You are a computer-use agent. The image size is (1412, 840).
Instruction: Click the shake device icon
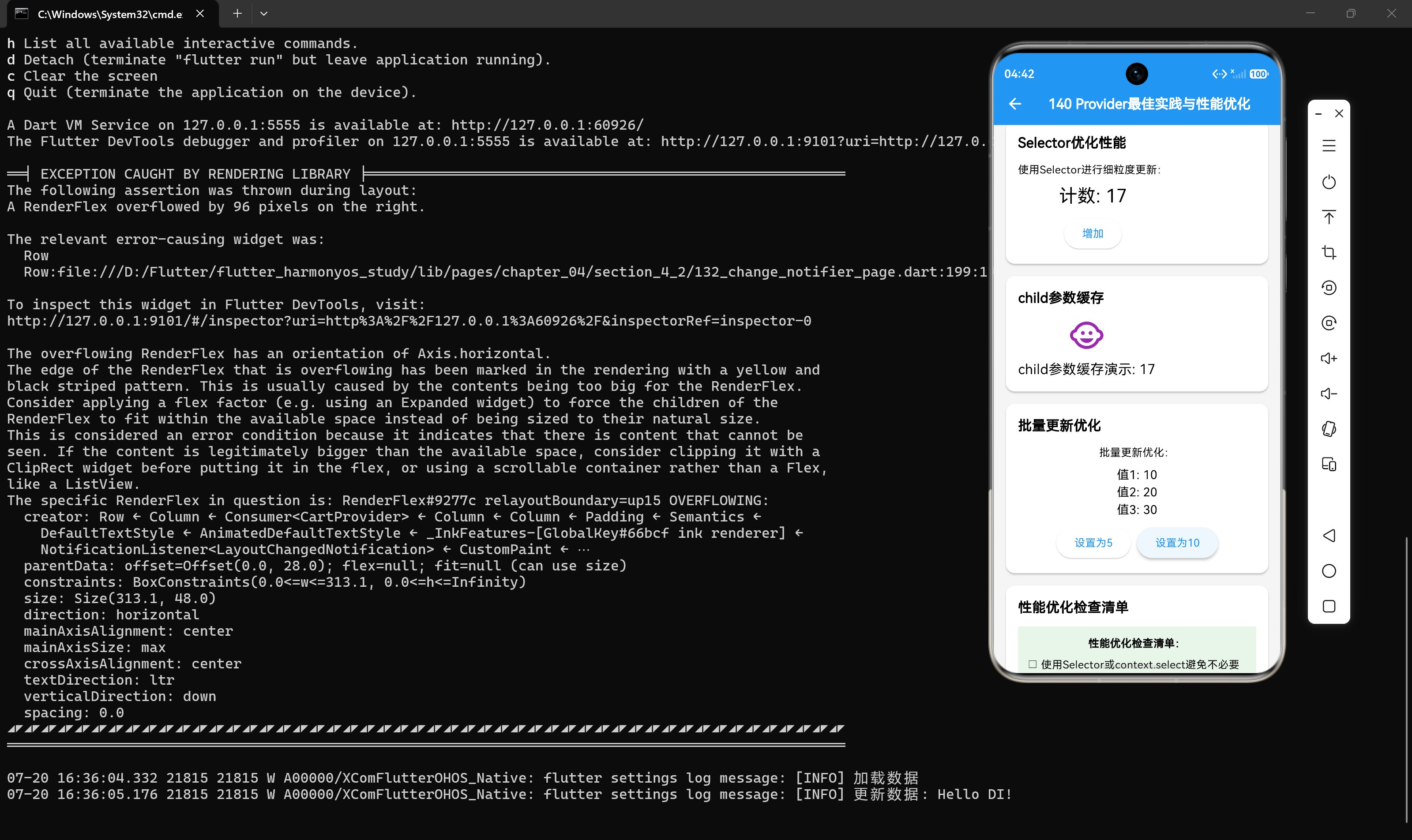point(1329,428)
